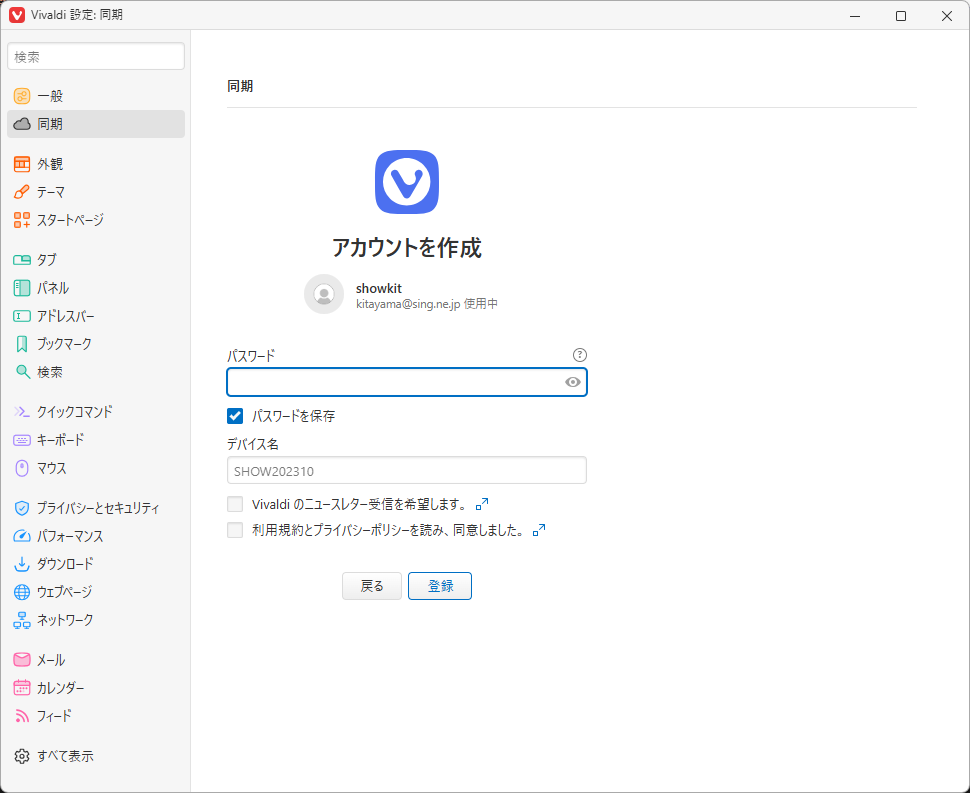The height and width of the screenshot is (793, 970).
Task: Click the password help question mark
Action: click(x=580, y=355)
